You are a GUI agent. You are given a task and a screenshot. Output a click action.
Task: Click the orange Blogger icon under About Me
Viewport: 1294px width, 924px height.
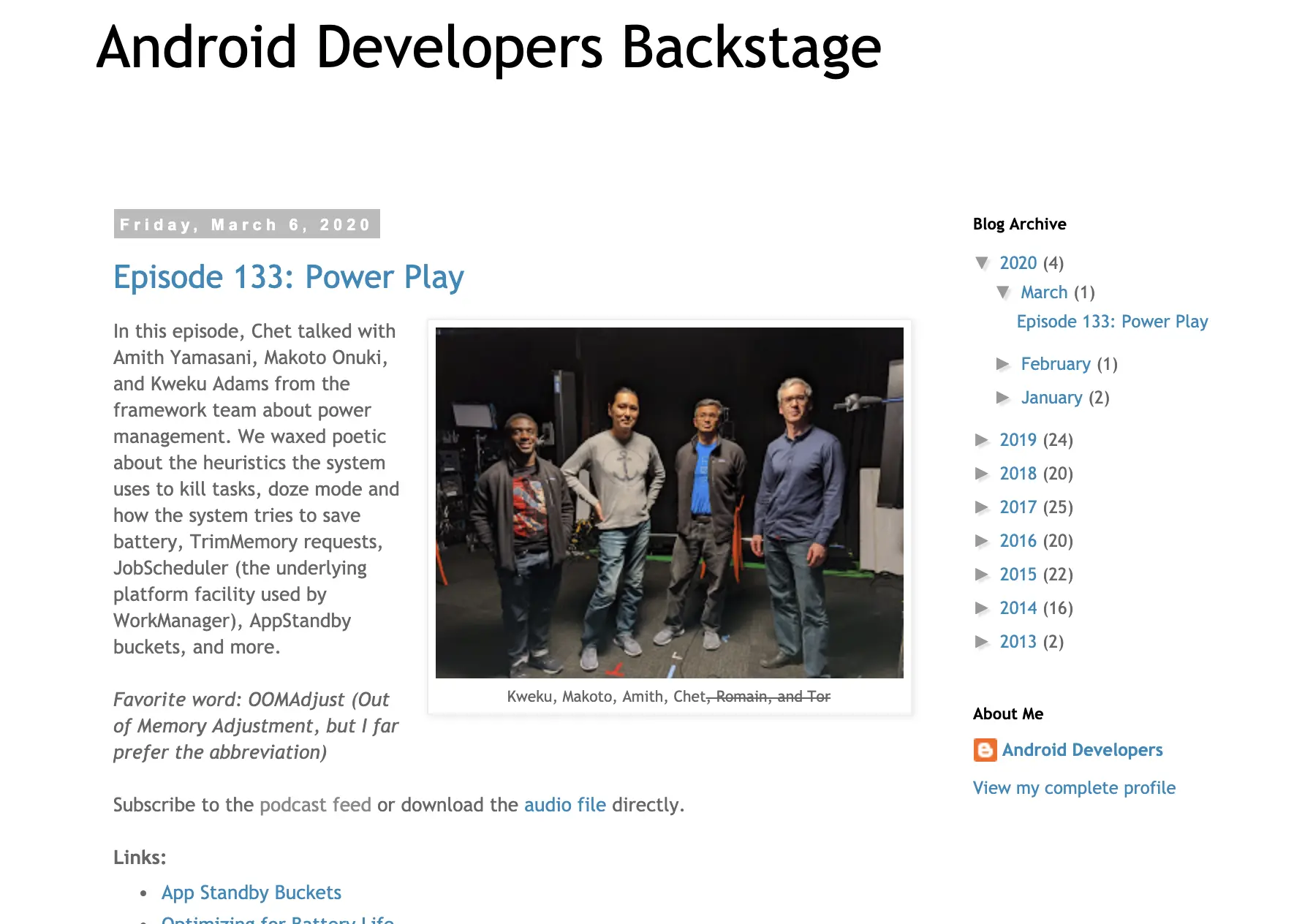[985, 750]
